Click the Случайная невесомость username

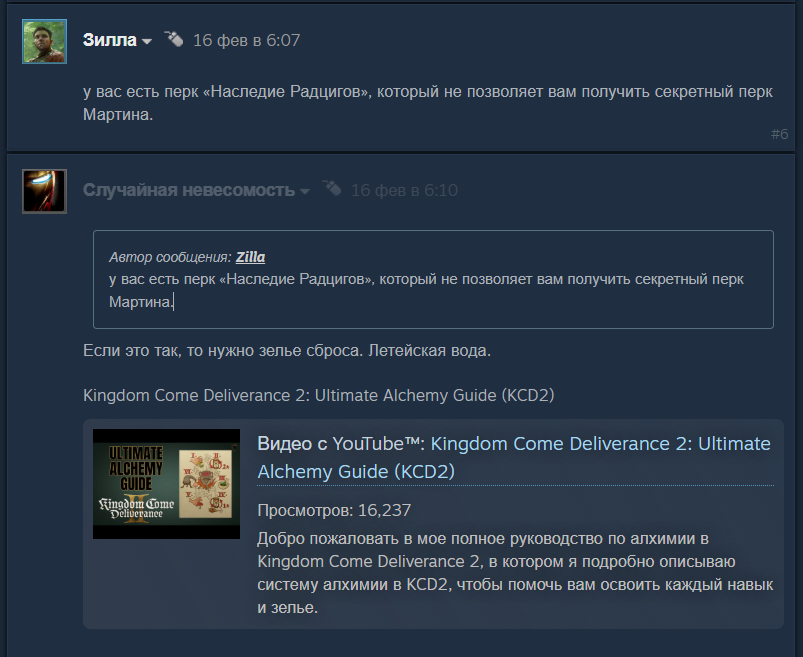click(189, 190)
